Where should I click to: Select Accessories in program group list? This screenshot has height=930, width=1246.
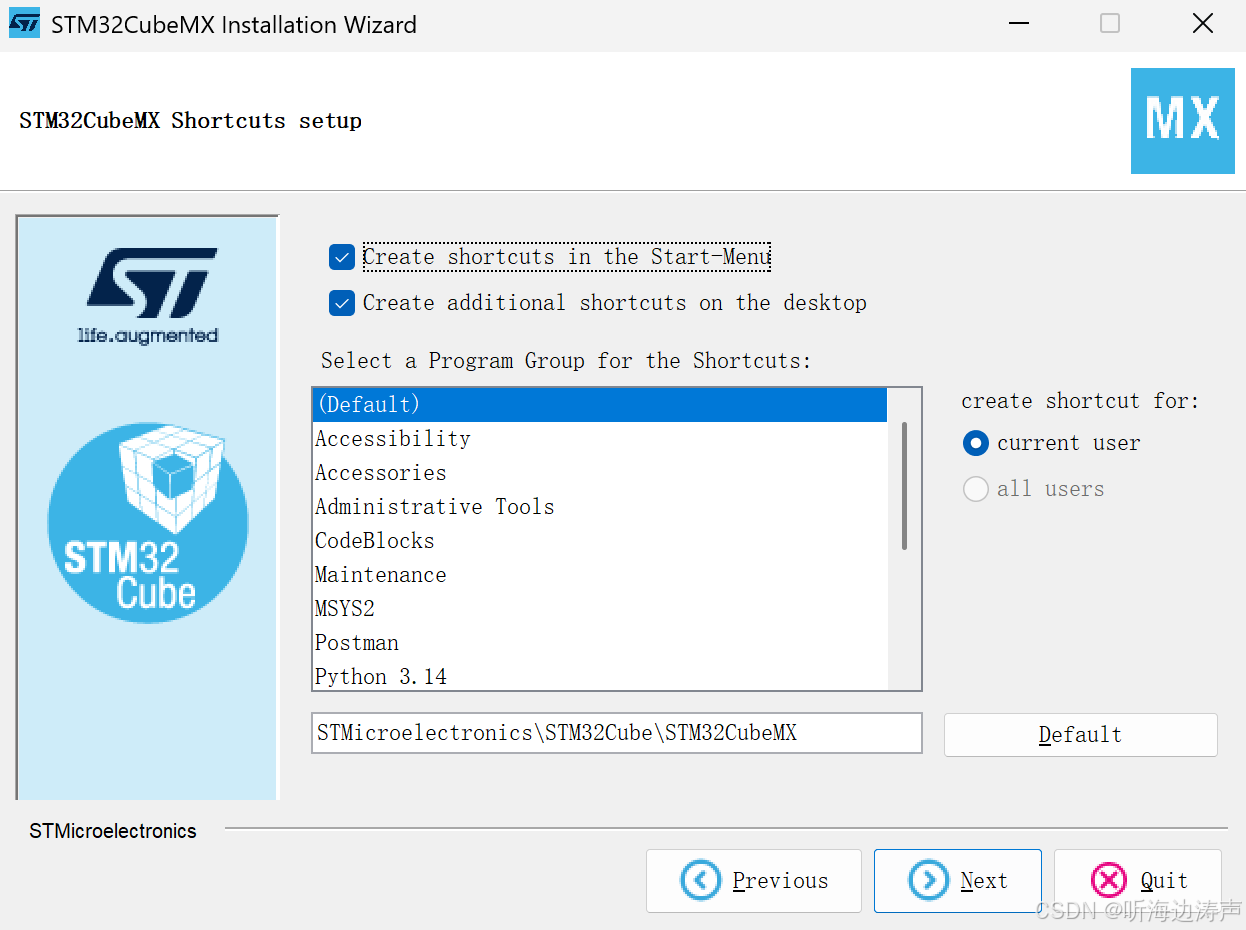(x=600, y=473)
